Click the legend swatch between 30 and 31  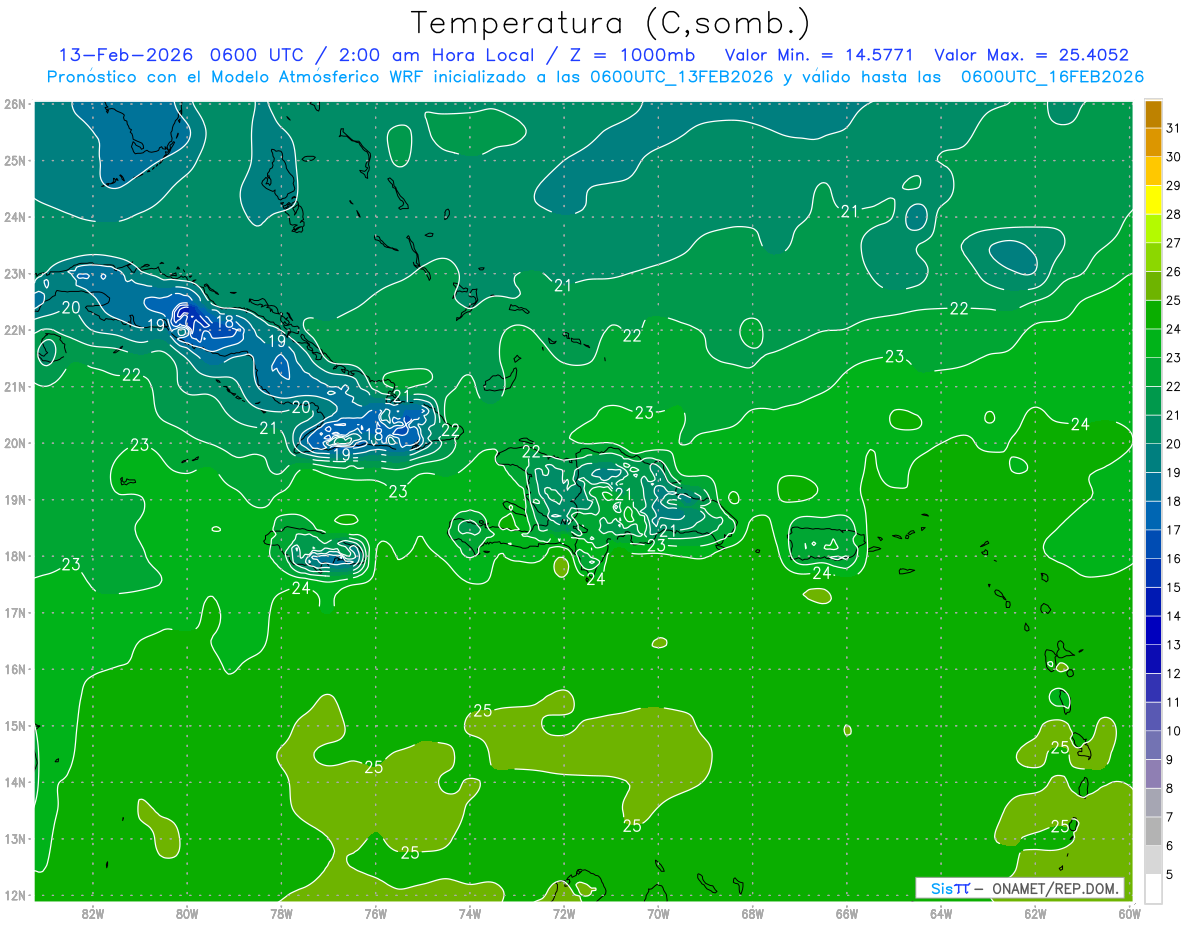tap(1154, 142)
